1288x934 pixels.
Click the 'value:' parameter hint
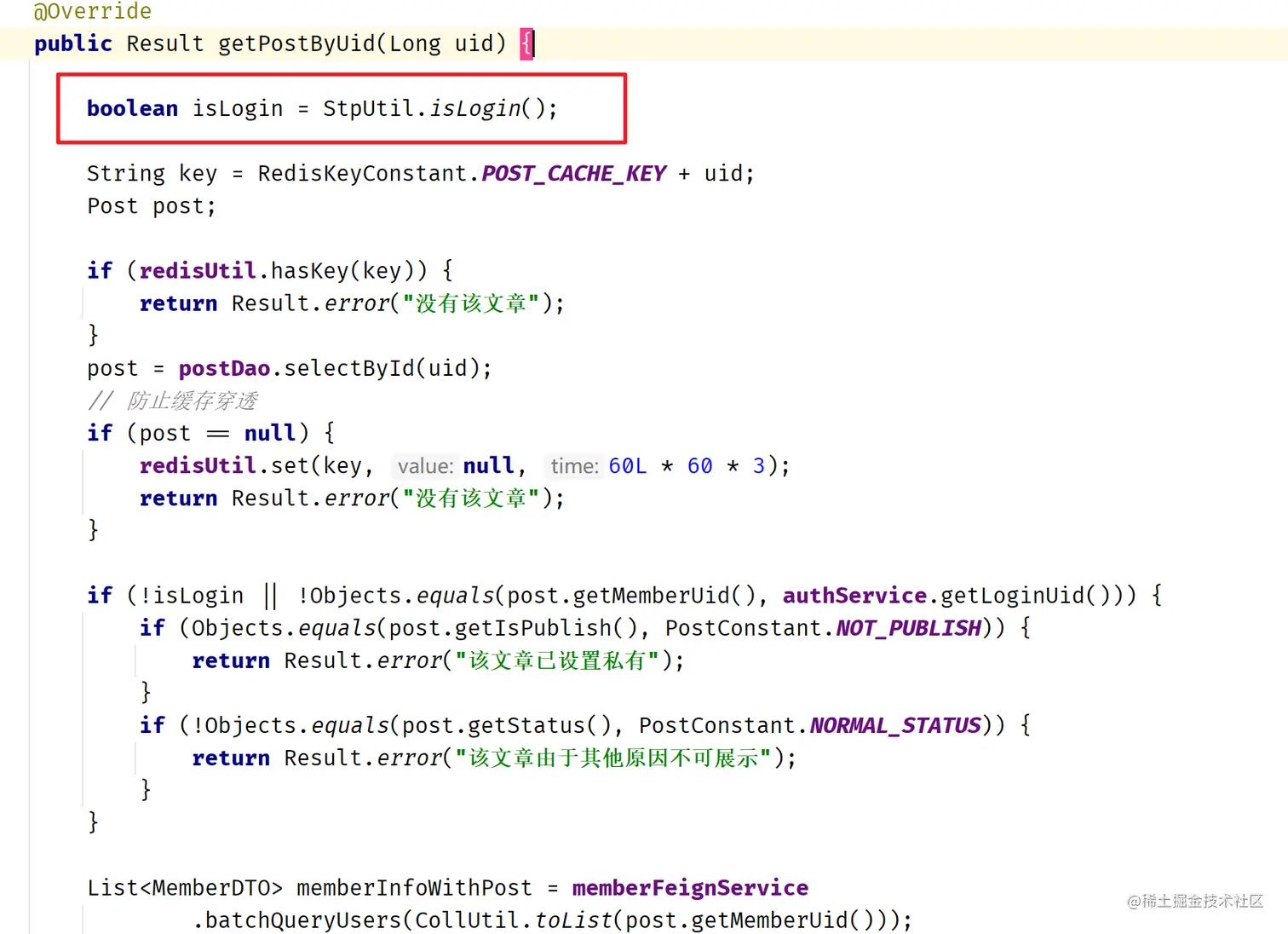[425, 466]
